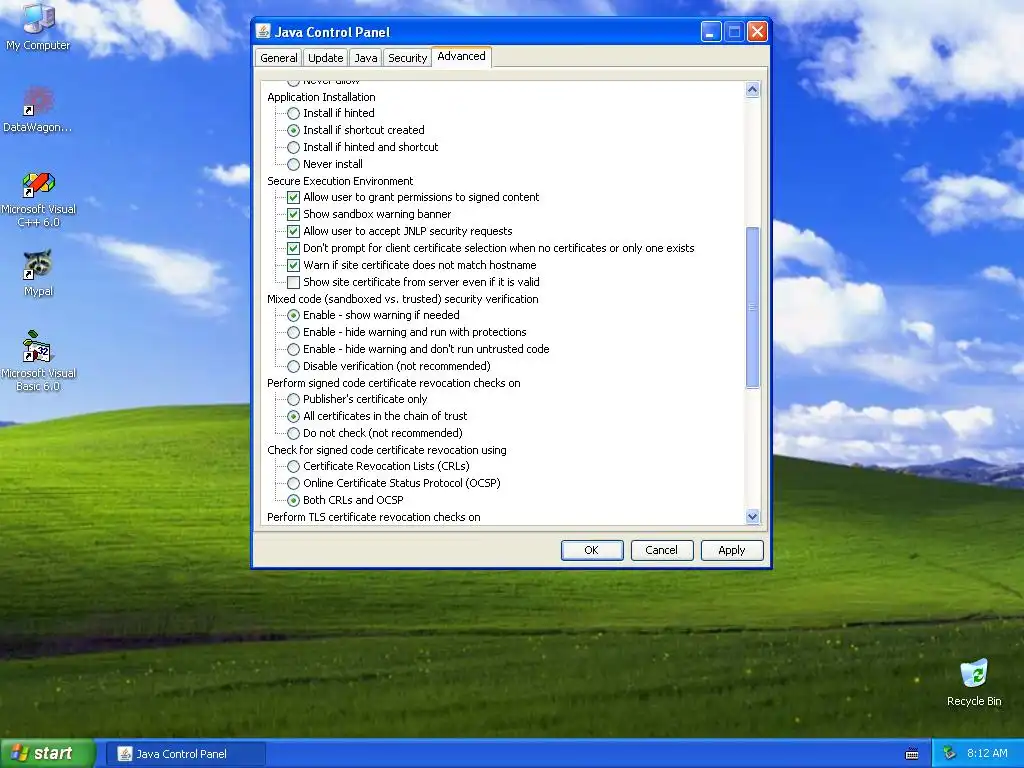Open the DataWagon desktop shortcut

38,110
